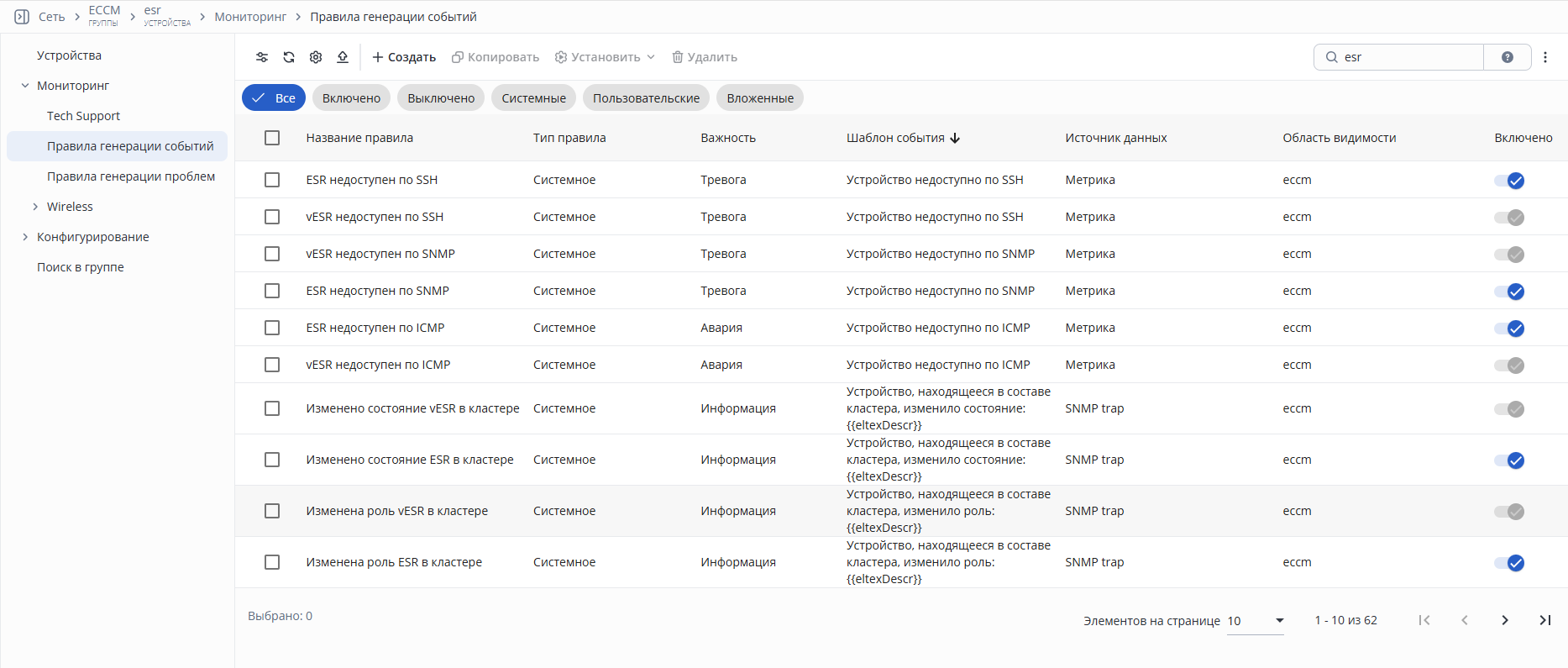The height and width of the screenshot is (668, 1568).
Task: Open the three-dot more options menu
Action: pyautogui.click(x=1545, y=57)
